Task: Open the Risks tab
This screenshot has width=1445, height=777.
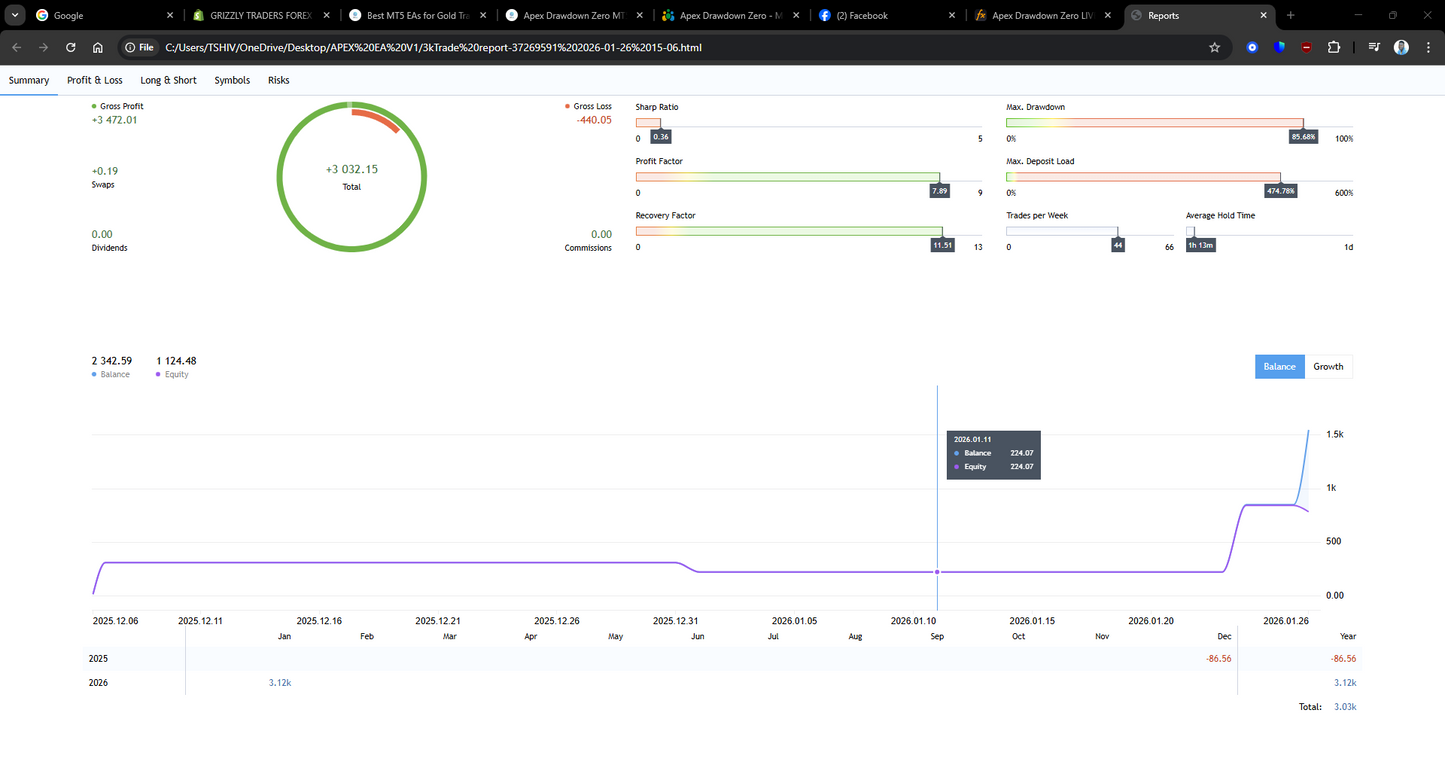Action: [278, 80]
